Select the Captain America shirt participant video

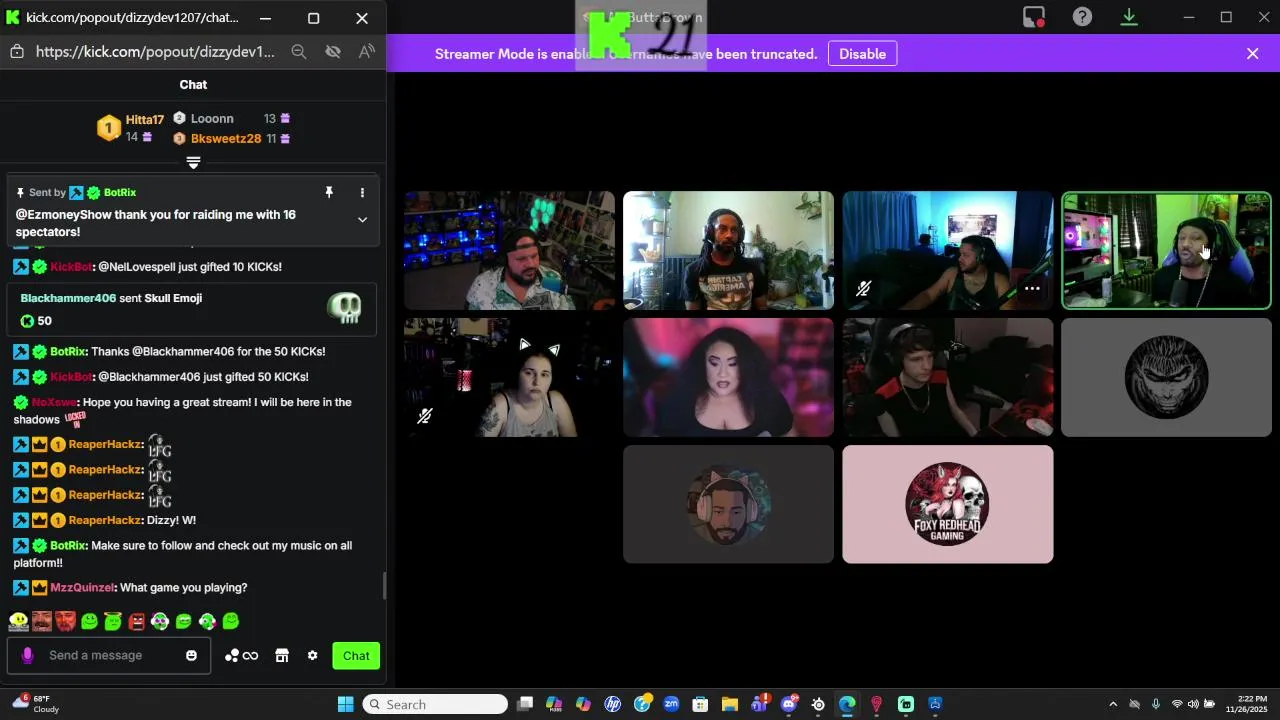point(728,250)
